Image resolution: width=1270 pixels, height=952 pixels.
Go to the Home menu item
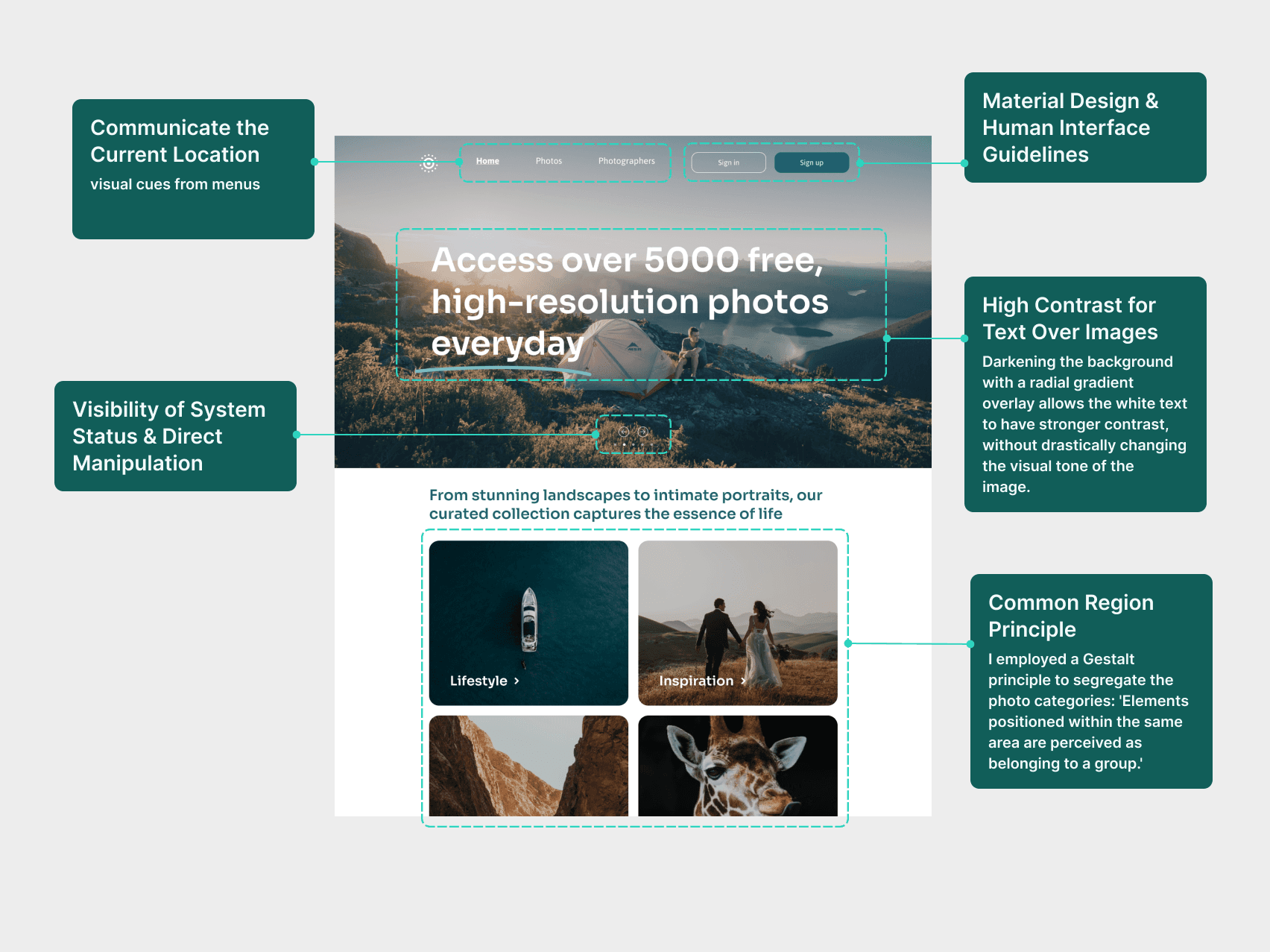487,161
